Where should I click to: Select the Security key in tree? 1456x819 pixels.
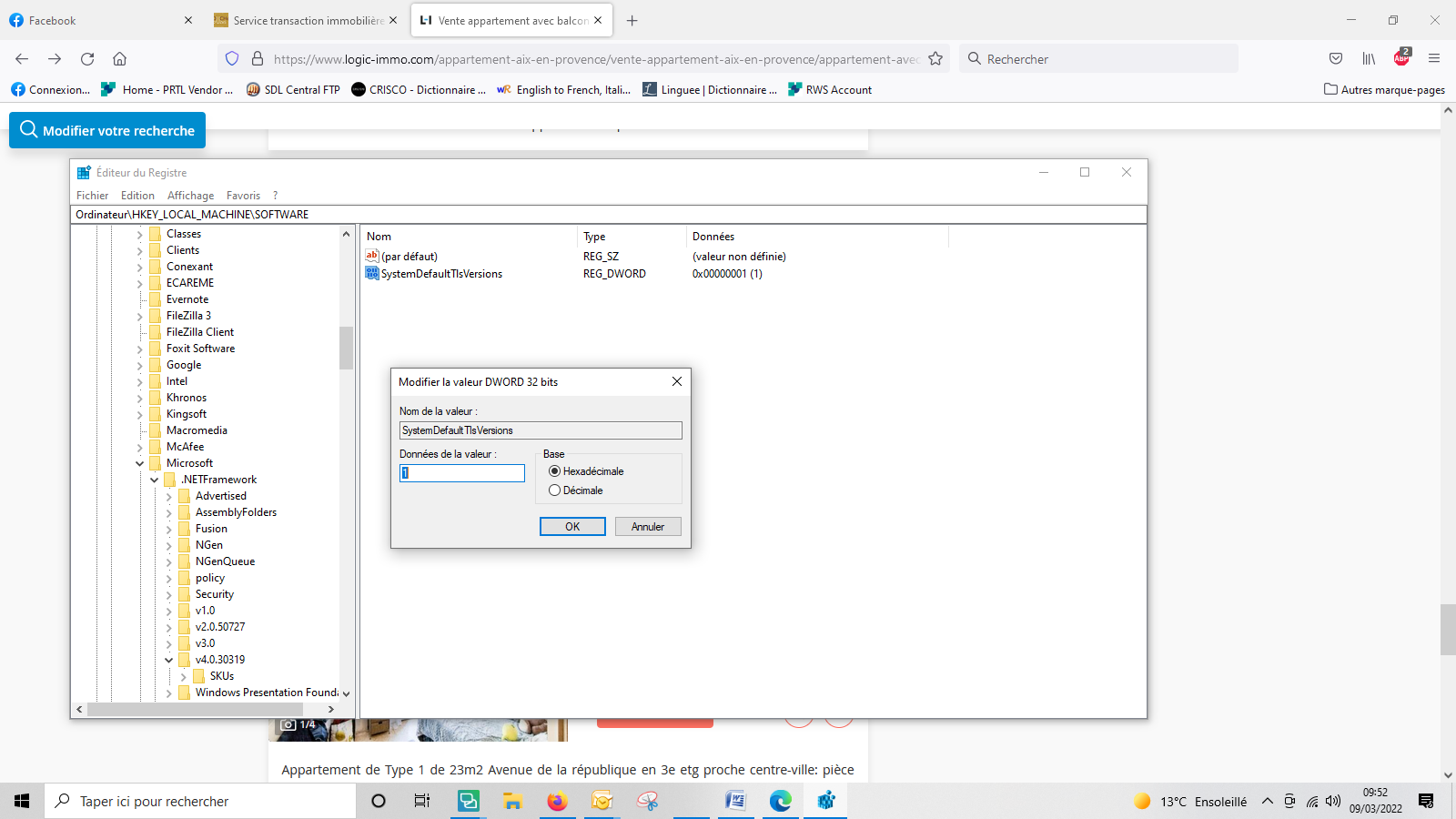(x=215, y=594)
